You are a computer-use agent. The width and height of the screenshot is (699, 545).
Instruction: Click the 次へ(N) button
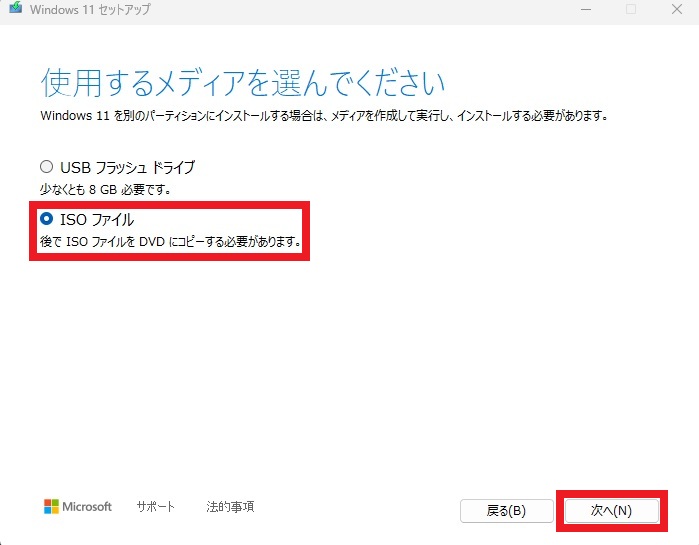tap(612, 510)
